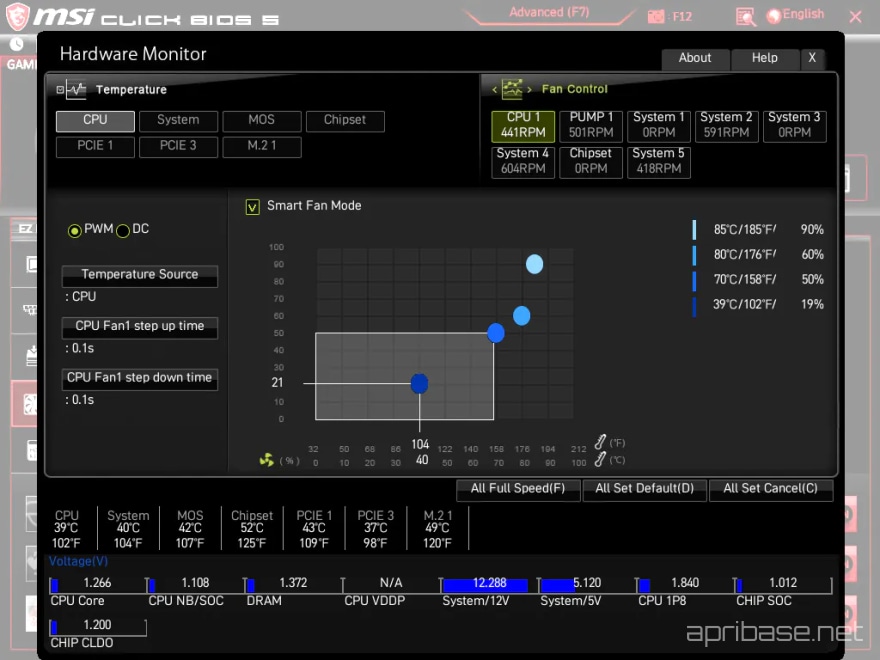Screen dimensions: 880x660
Task: Click the CPU 1P8 1.840 voltage reading
Action: pyautogui.click(x=685, y=583)
